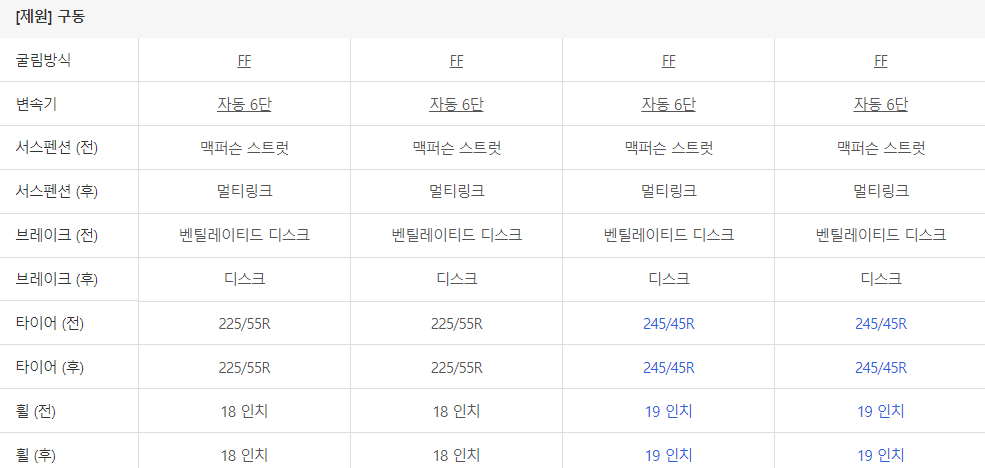
Task: Click blue 245/45R in 타이어 (후) row, third column
Action: pos(668,367)
